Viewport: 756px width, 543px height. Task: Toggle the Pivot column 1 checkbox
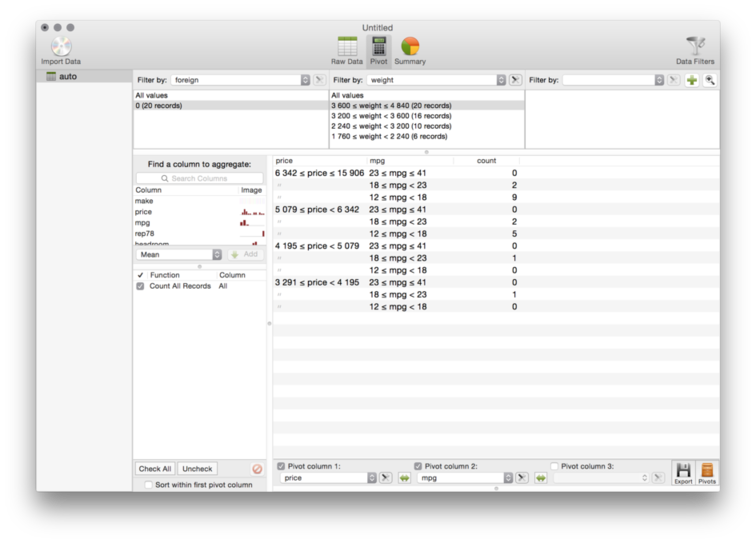pos(281,466)
